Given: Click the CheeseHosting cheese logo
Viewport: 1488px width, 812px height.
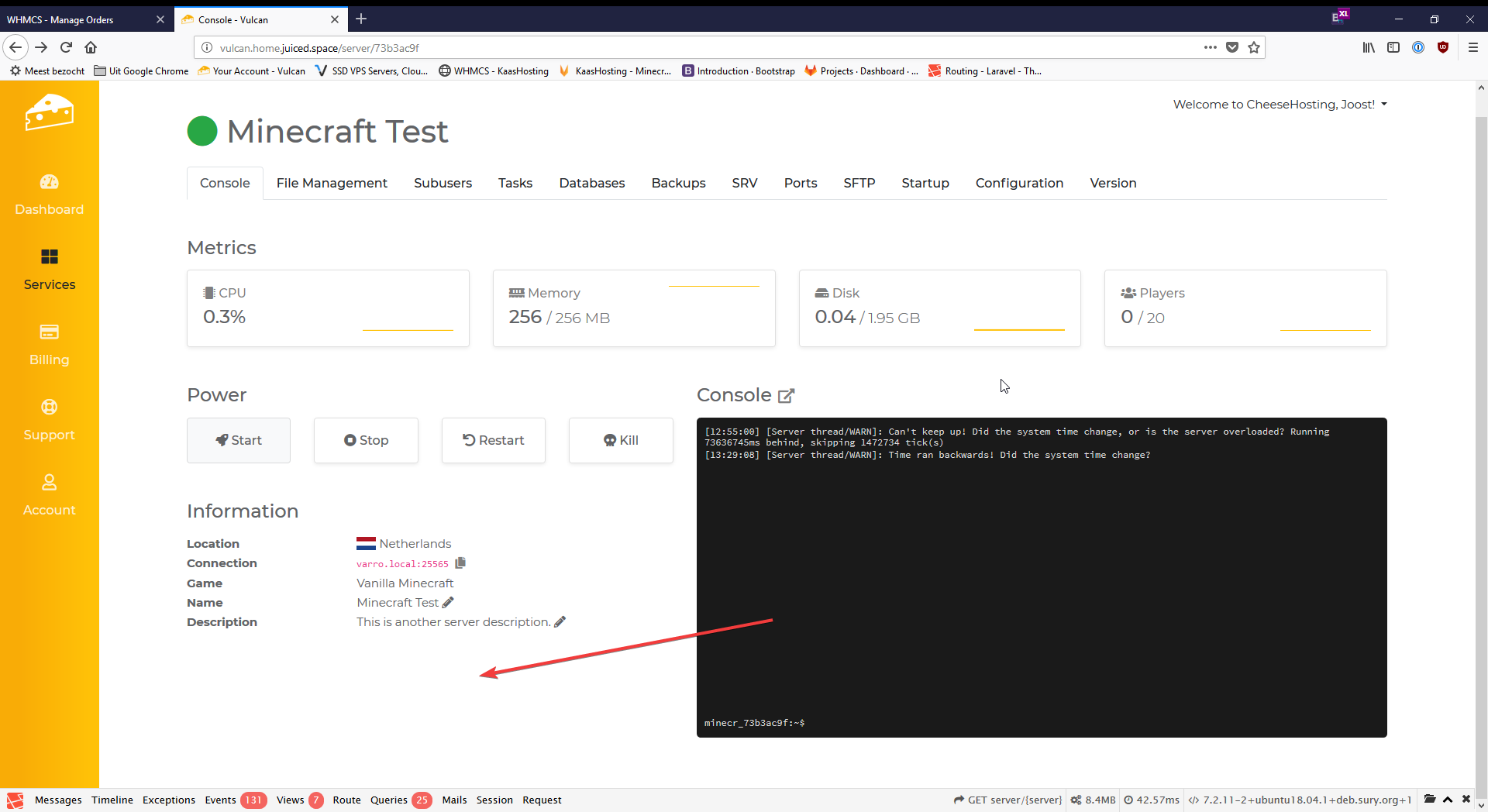Looking at the screenshot, I should pyautogui.click(x=49, y=113).
